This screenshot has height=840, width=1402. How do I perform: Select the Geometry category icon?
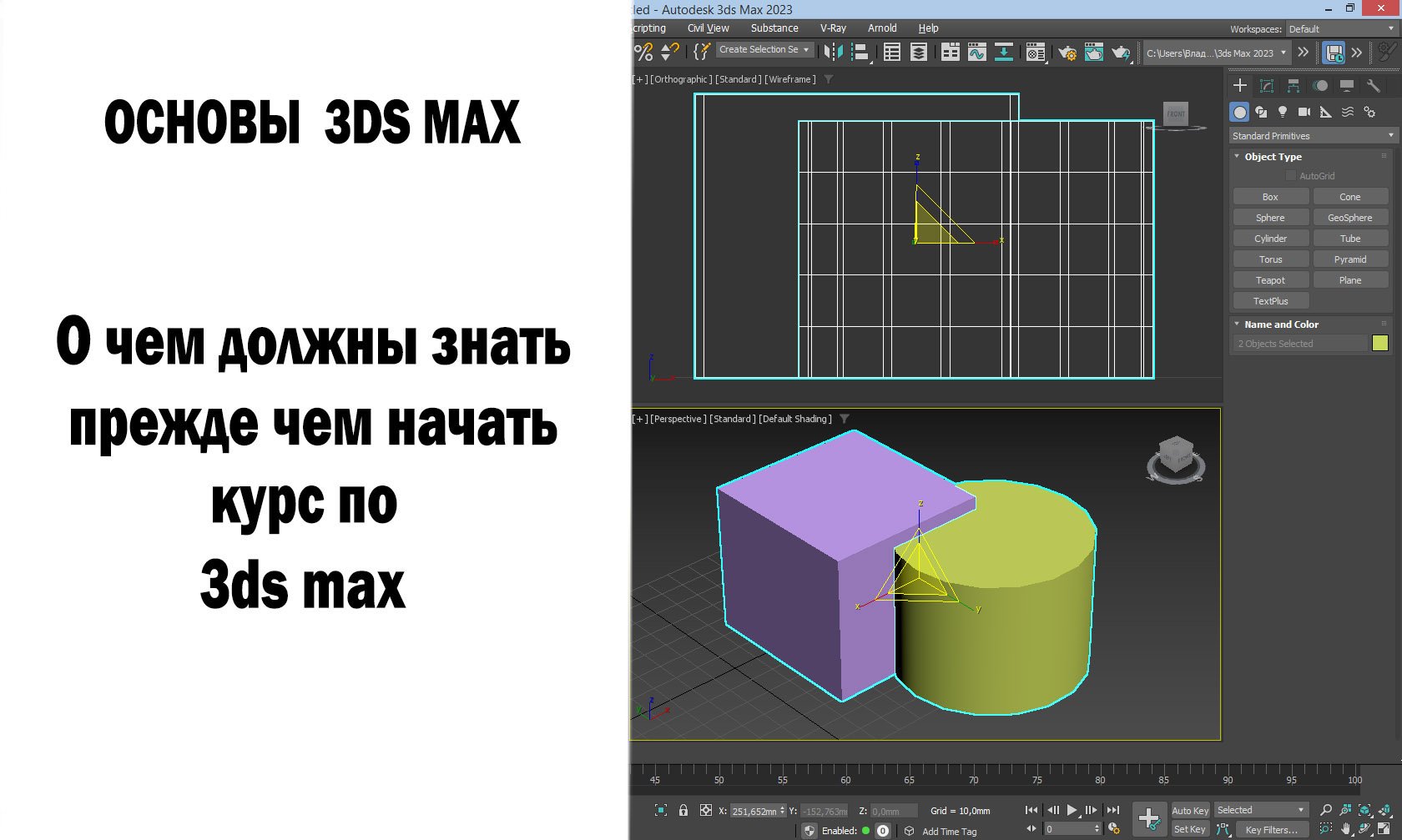point(1240,112)
